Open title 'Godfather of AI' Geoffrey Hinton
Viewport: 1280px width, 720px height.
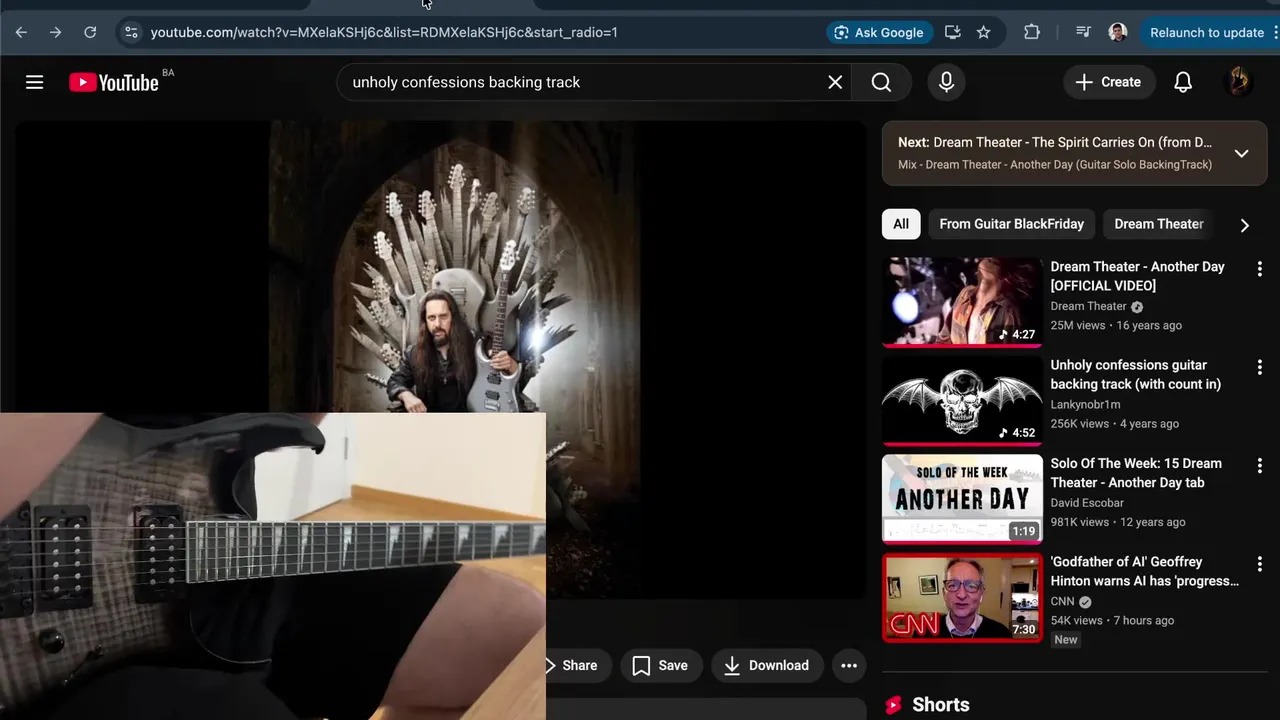pyautogui.click(x=1145, y=571)
